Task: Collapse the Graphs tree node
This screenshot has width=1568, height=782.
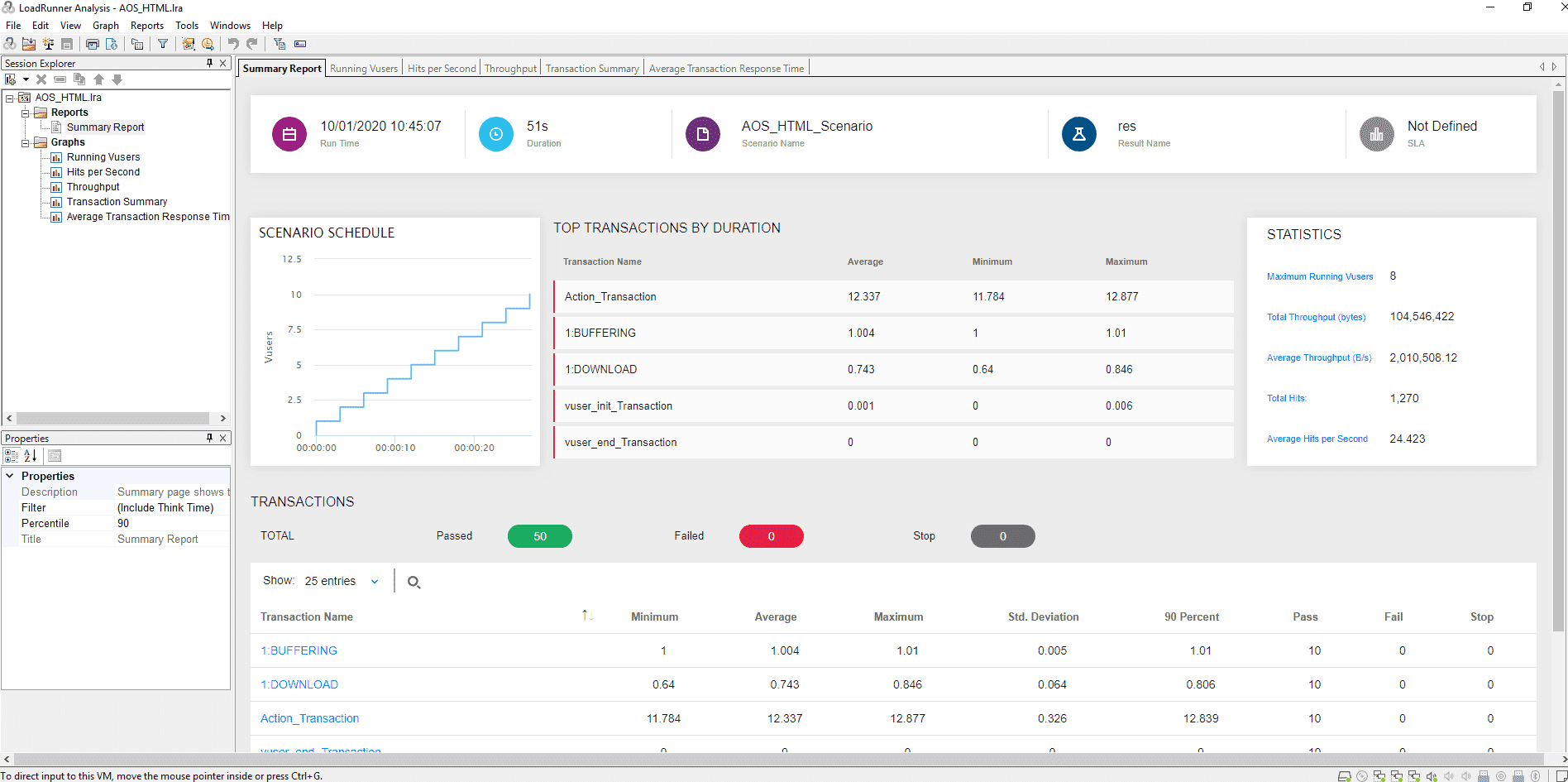Action: tap(26, 142)
